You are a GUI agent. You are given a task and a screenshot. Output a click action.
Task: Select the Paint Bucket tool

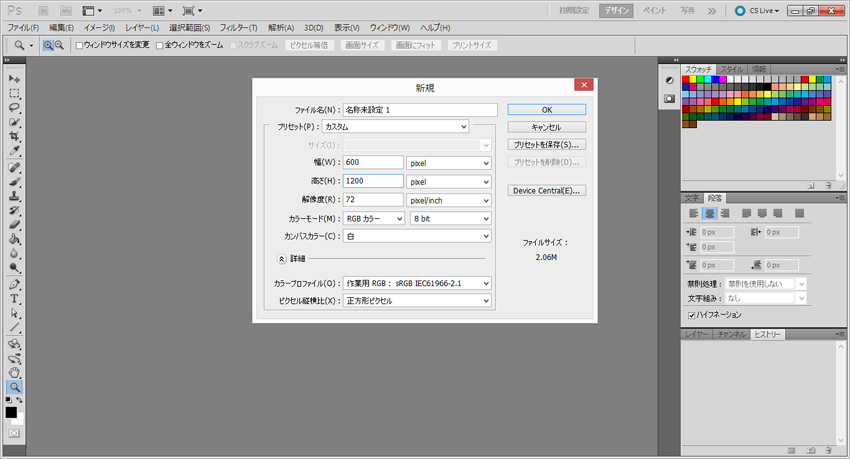click(14, 239)
